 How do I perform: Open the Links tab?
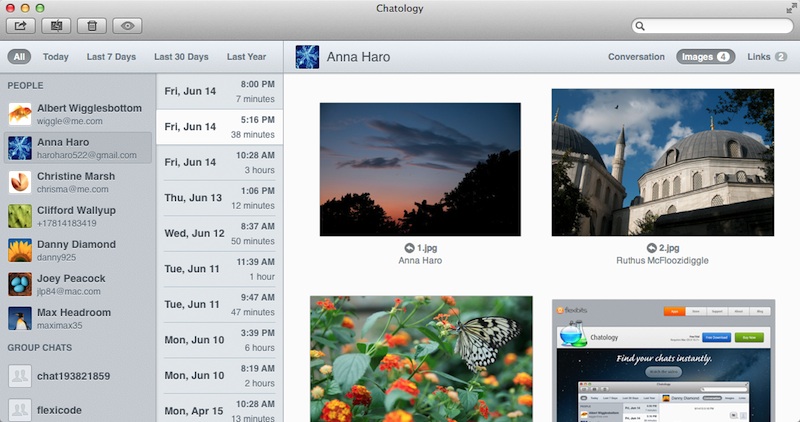767,57
